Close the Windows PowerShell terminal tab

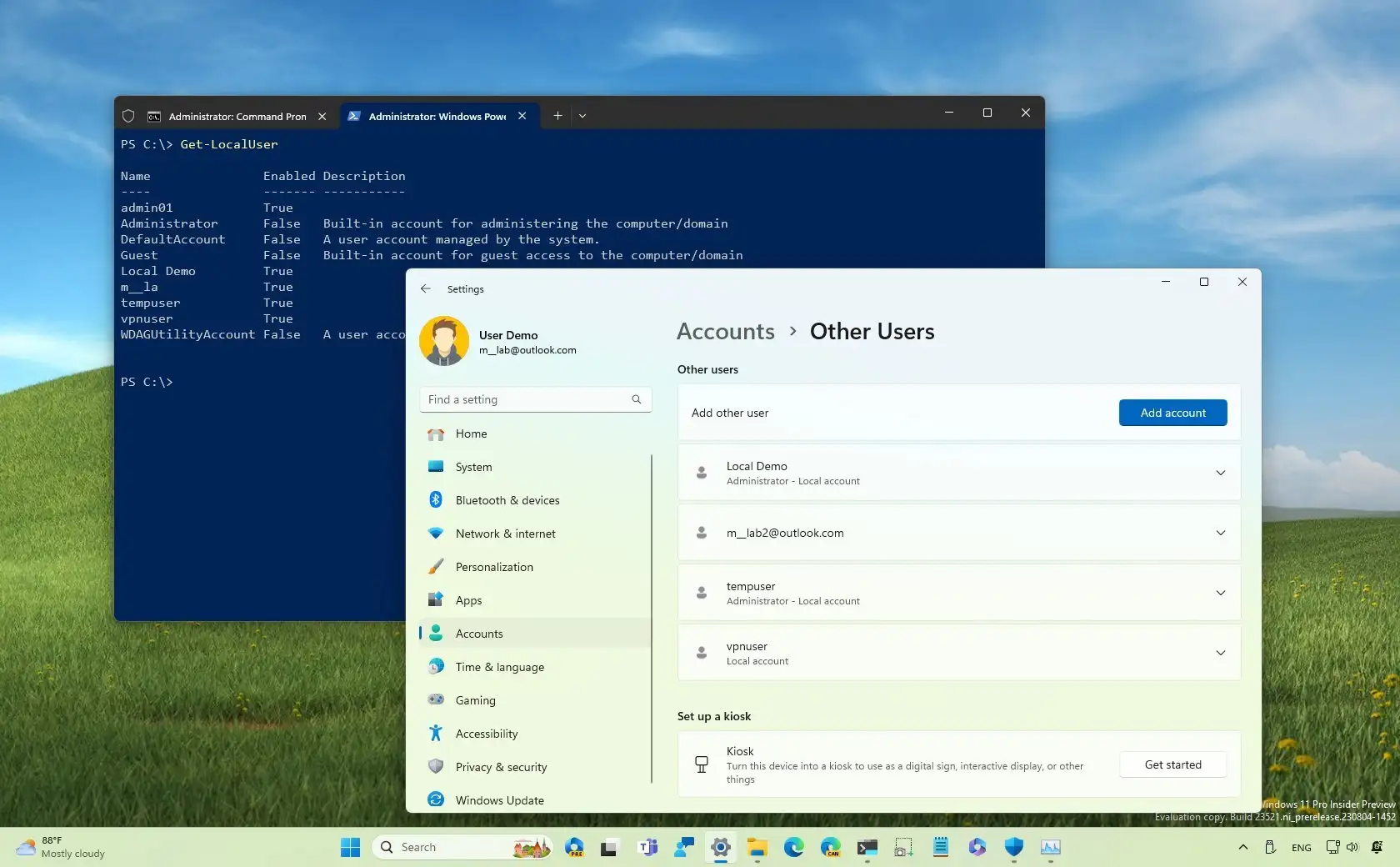[x=522, y=116]
